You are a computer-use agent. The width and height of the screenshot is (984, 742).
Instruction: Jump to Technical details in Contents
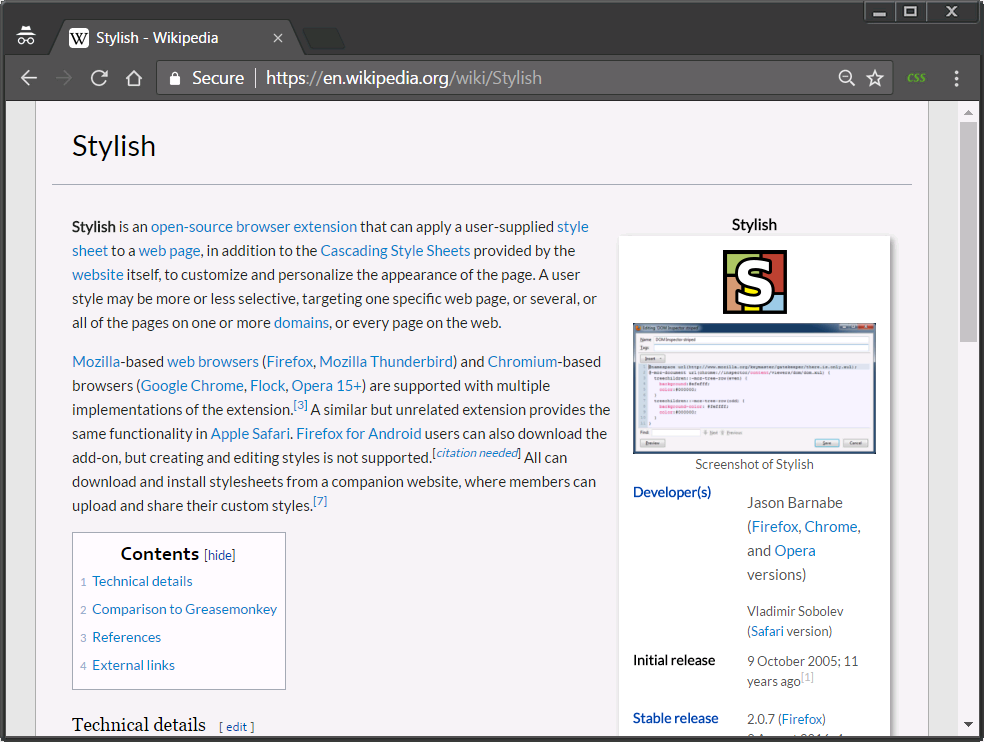click(142, 581)
